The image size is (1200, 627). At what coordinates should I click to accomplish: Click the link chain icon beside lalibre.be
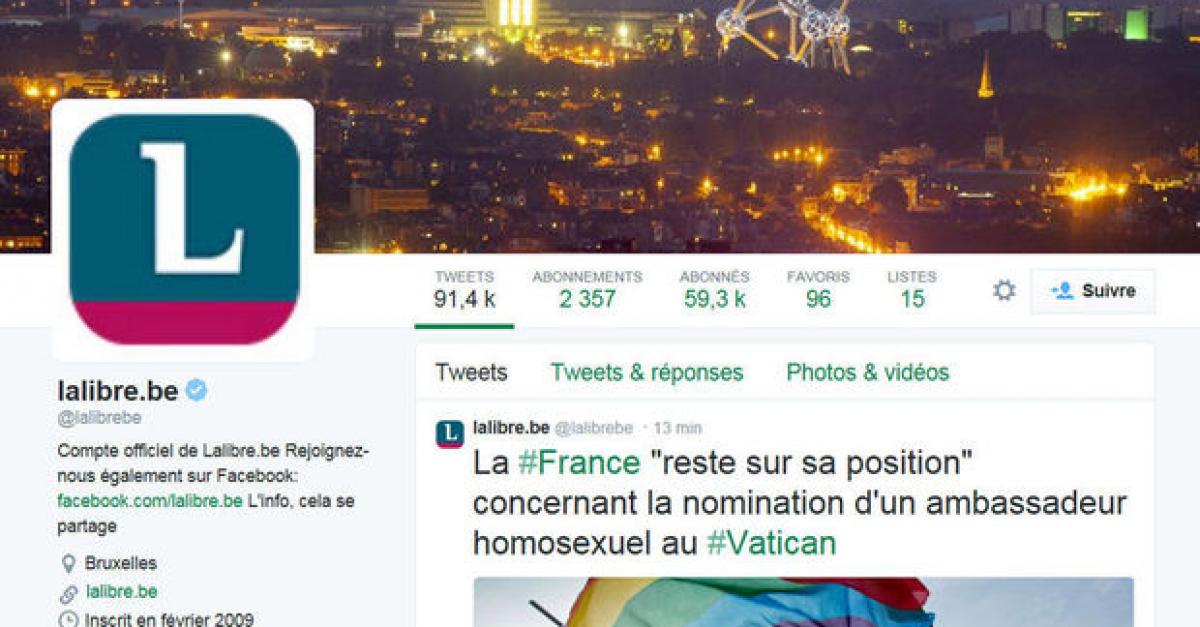[x=68, y=592]
